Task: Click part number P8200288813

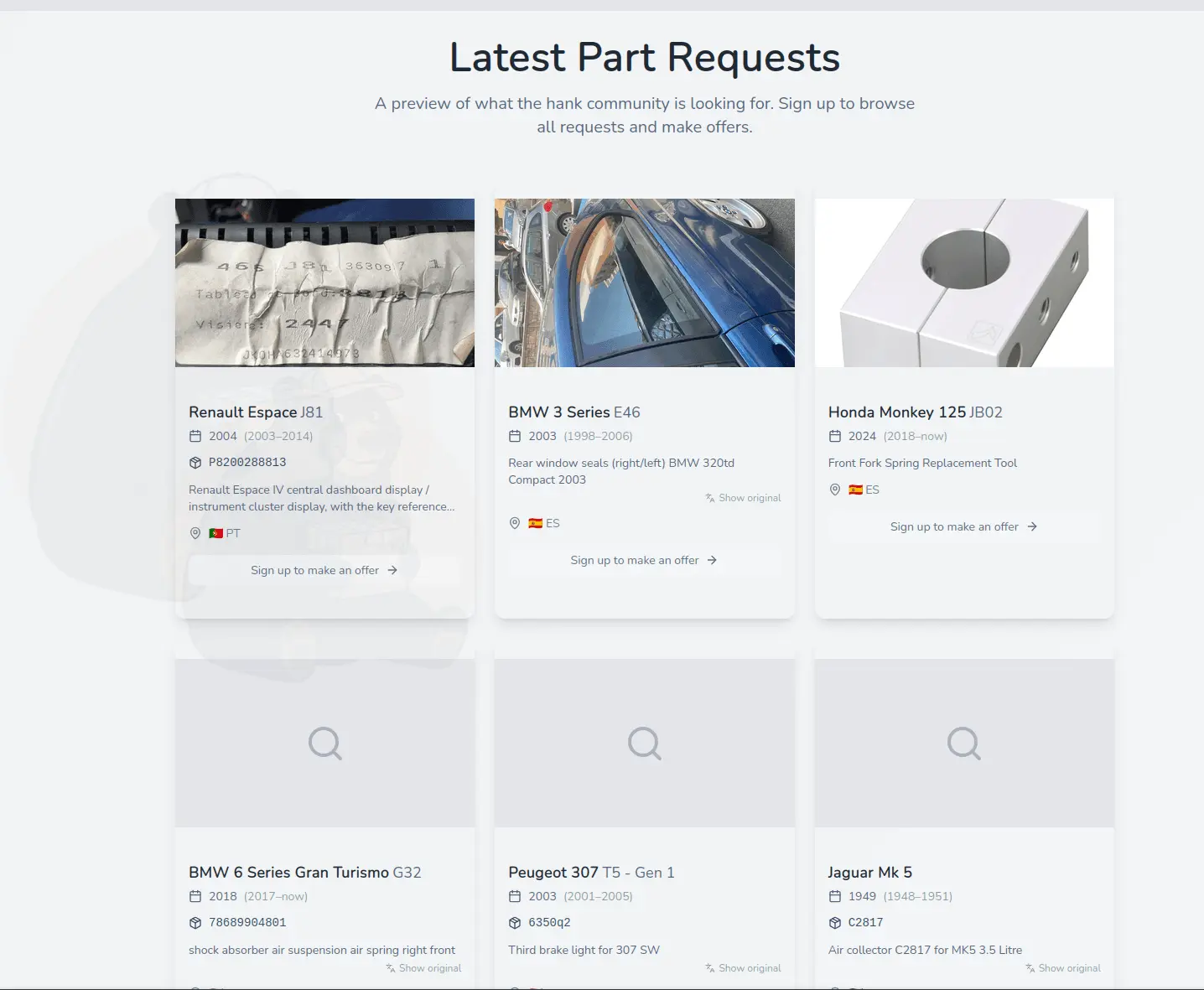Action: (x=247, y=463)
